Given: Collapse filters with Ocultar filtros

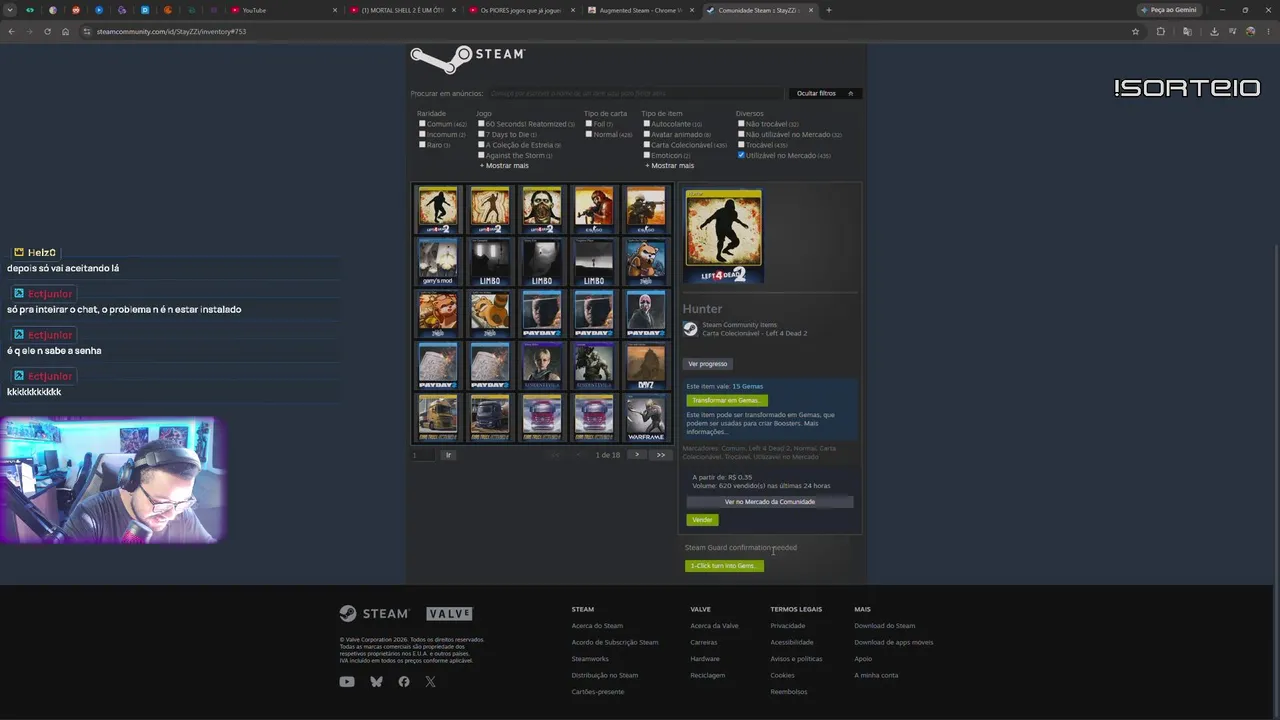Looking at the screenshot, I should click(x=825, y=93).
